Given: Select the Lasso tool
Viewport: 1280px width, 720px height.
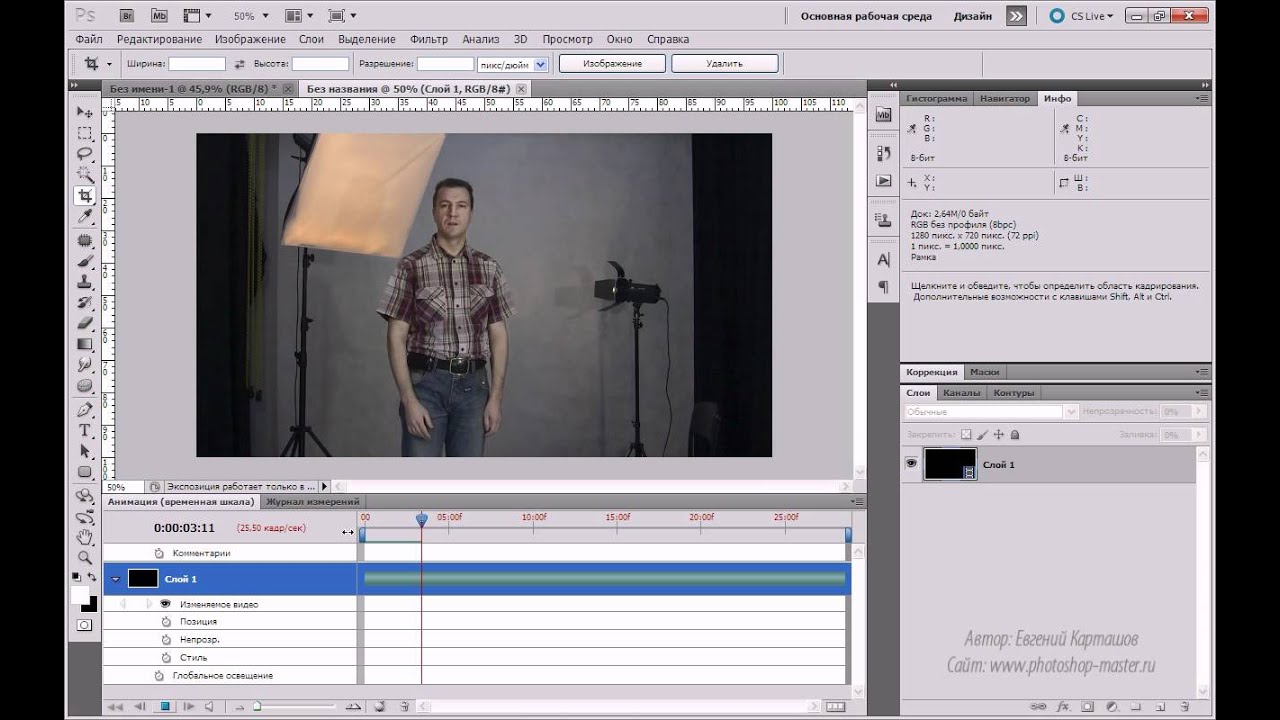Looking at the screenshot, I should tap(85, 154).
